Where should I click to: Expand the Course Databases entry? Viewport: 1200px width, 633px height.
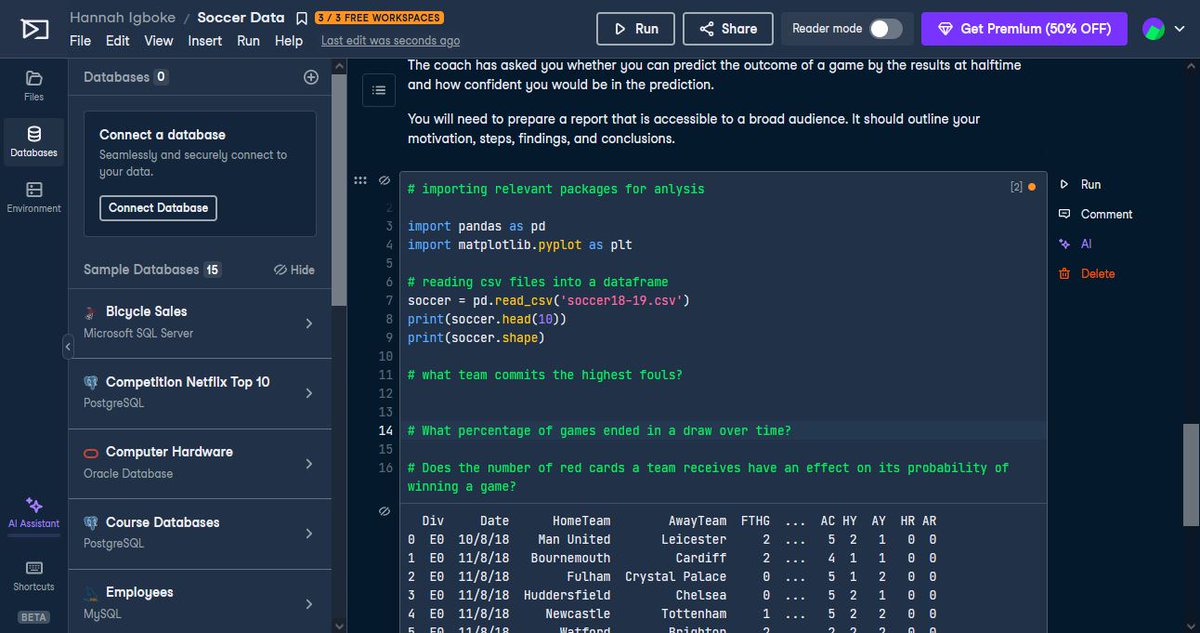[x=309, y=534]
